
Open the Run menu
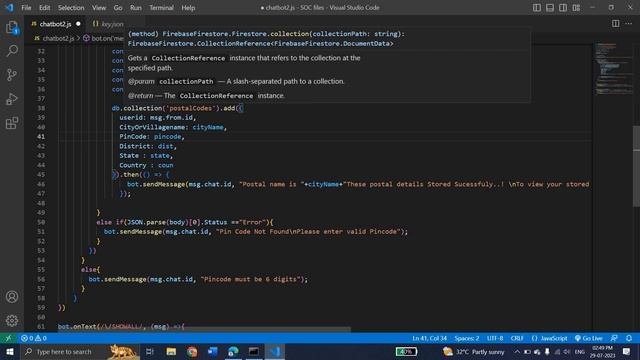[136, 7]
